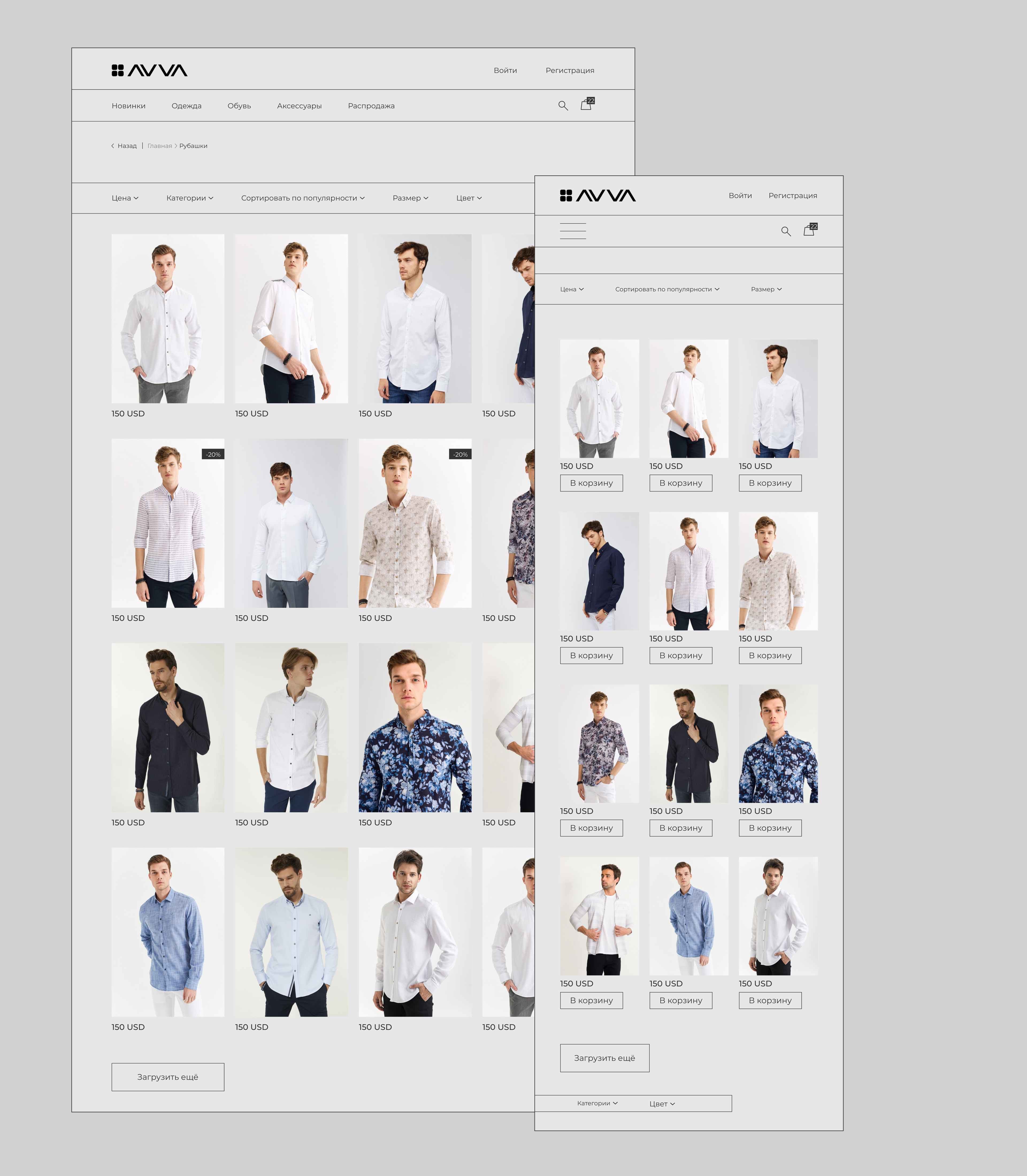Open the shopping cart in desktop layout
Image resolution: width=1027 pixels, height=1176 pixels.
click(x=587, y=104)
